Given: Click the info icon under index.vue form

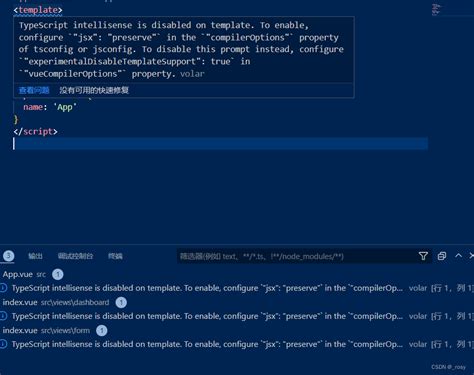Looking at the screenshot, I should (4, 344).
